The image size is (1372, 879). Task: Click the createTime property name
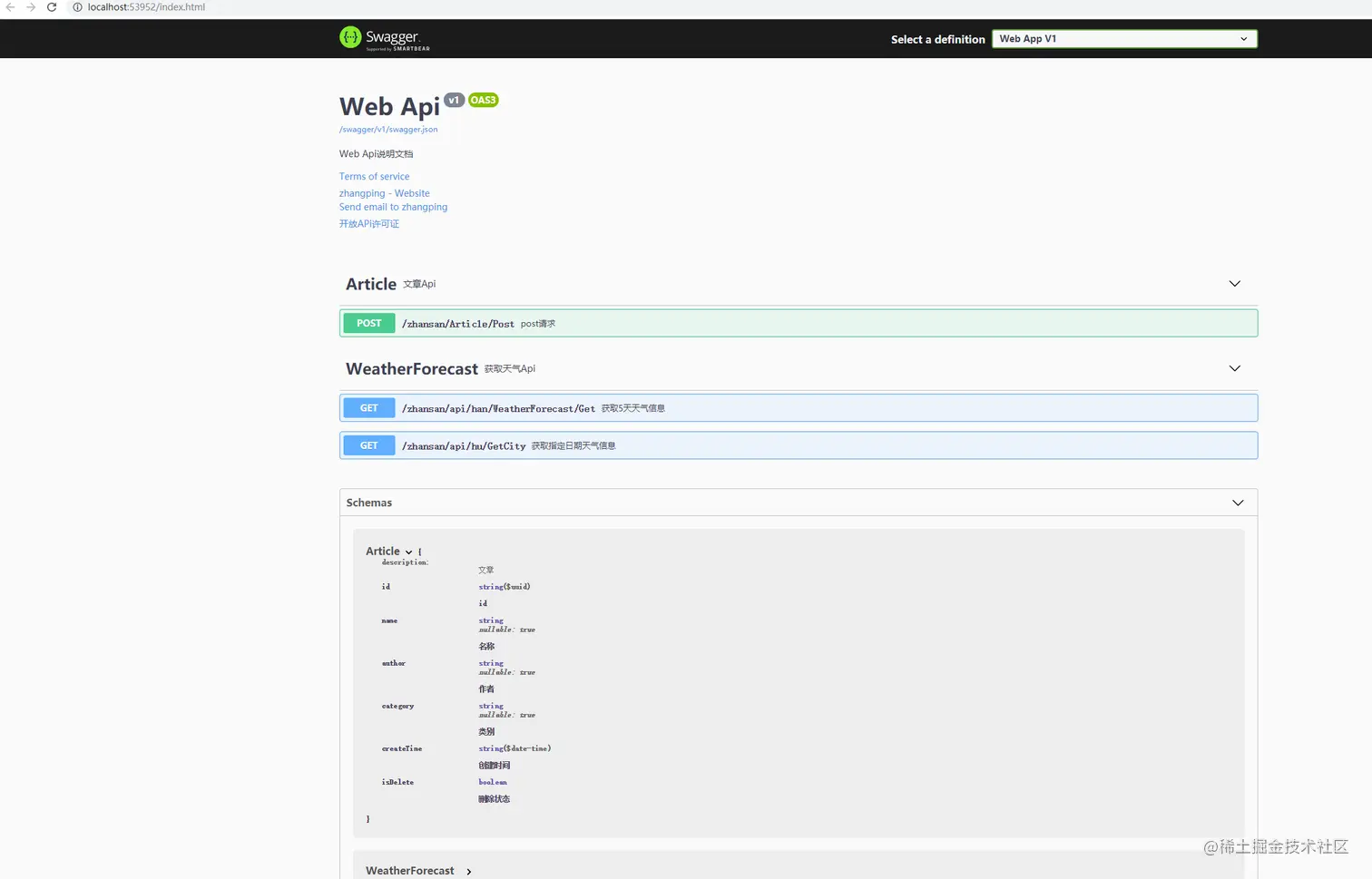pos(402,749)
